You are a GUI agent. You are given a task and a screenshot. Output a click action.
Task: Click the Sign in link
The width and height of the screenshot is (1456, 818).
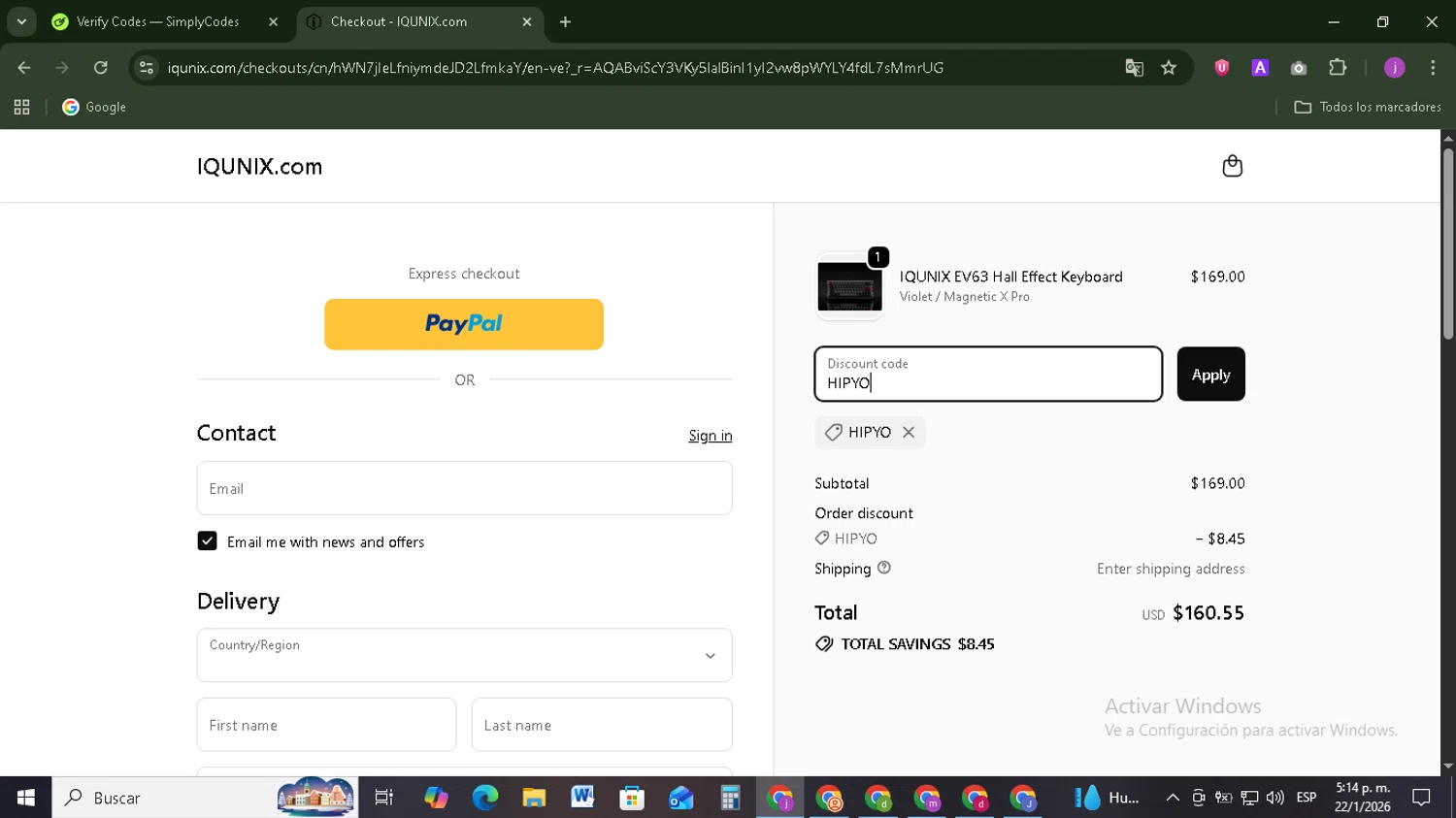tap(711, 436)
